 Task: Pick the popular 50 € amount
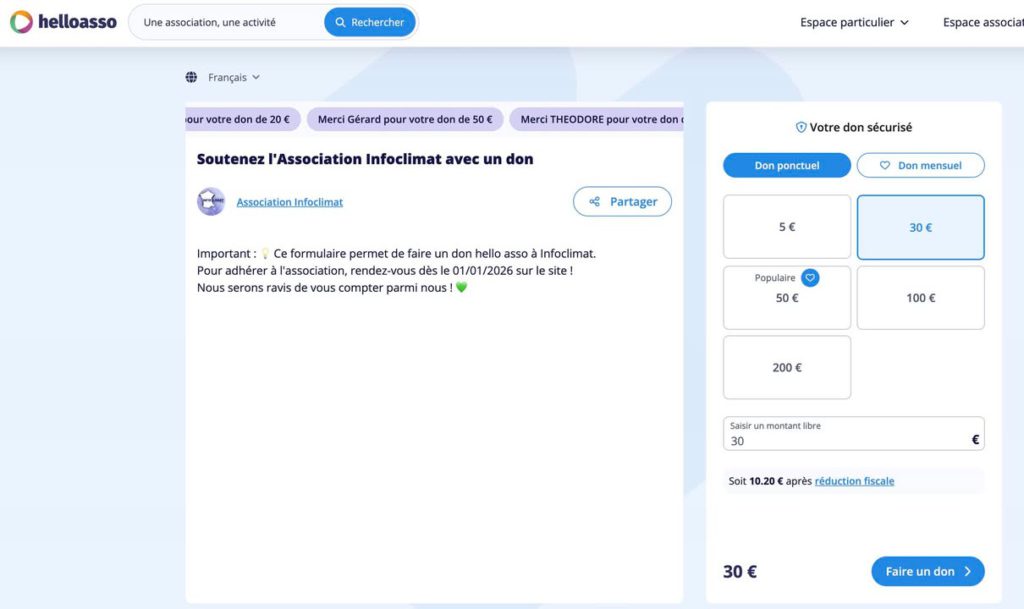[x=786, y=299]
